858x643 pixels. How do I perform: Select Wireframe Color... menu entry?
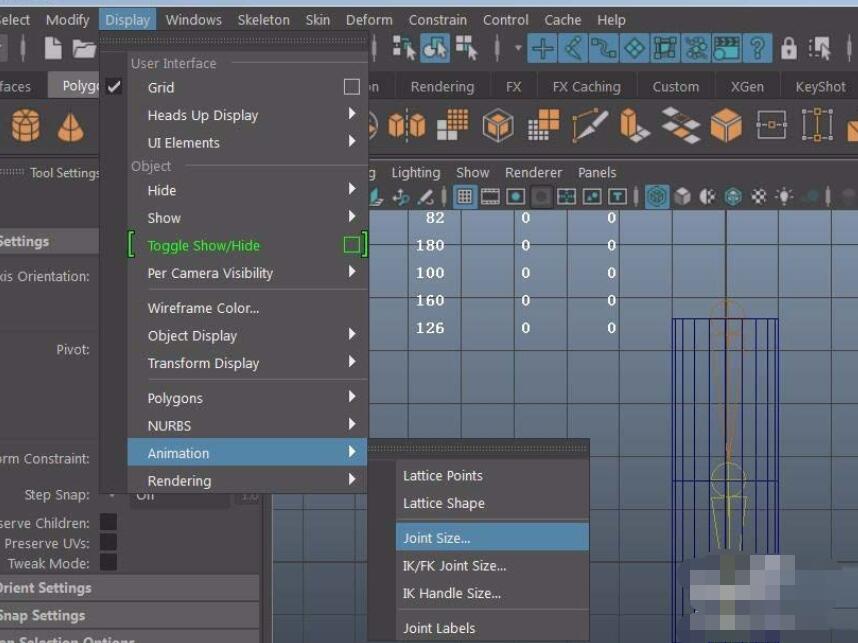coord(203,308)
